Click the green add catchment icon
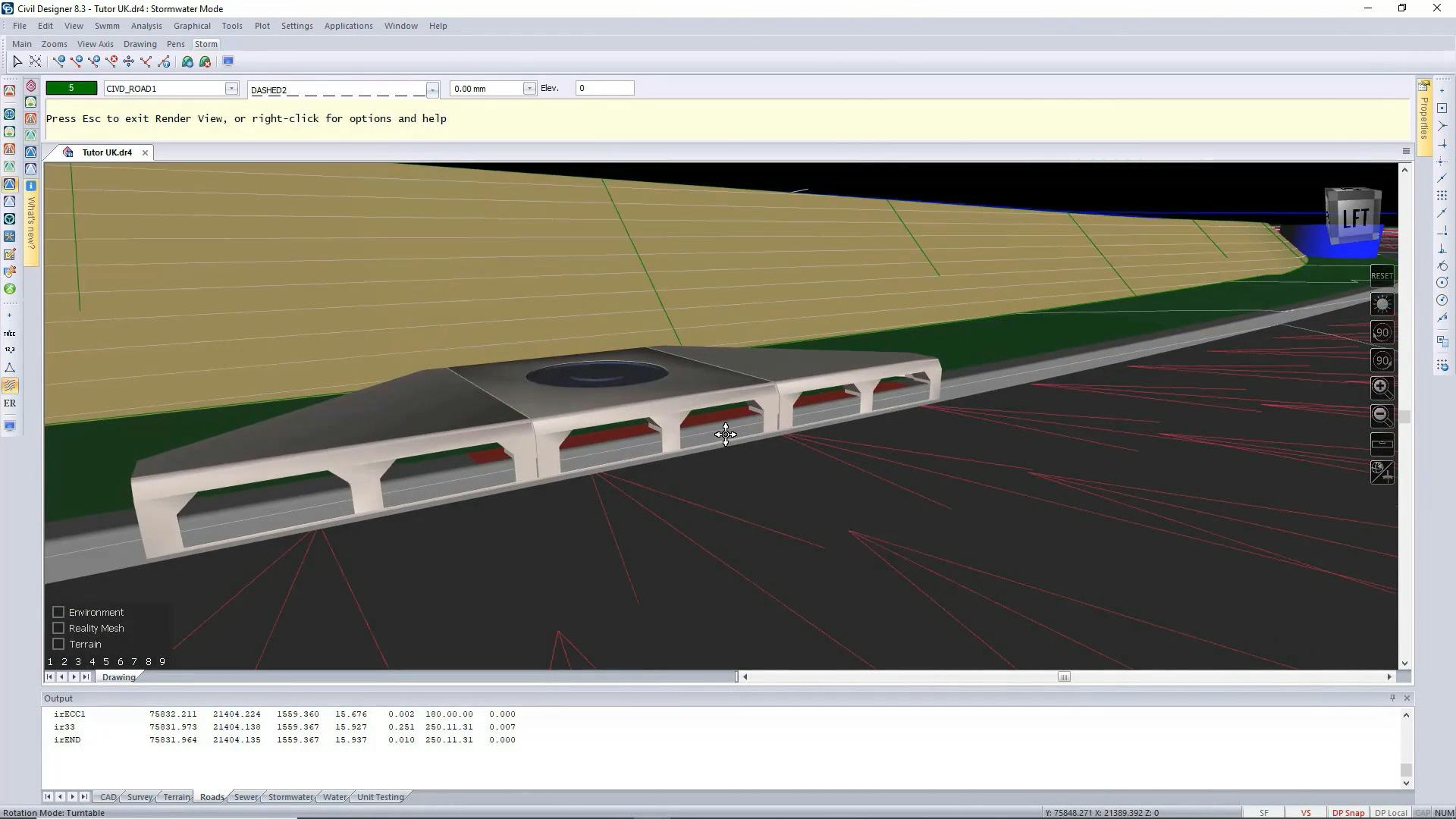Image resolution: width=1456 pixels, height=819 pixels. pyautogui.click(x=187, y=61)
